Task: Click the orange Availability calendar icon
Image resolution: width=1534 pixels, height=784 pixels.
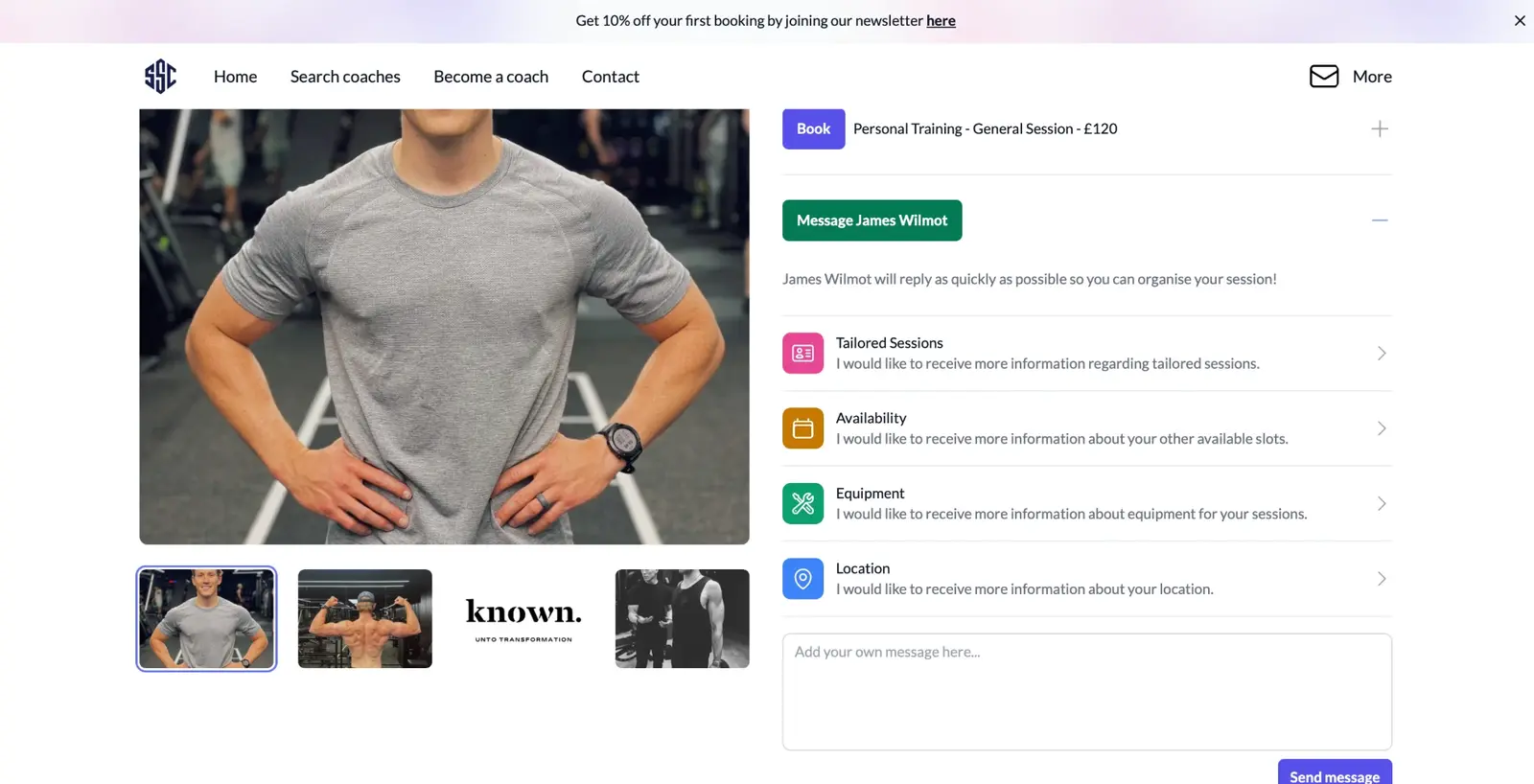Action: [802, 428]
